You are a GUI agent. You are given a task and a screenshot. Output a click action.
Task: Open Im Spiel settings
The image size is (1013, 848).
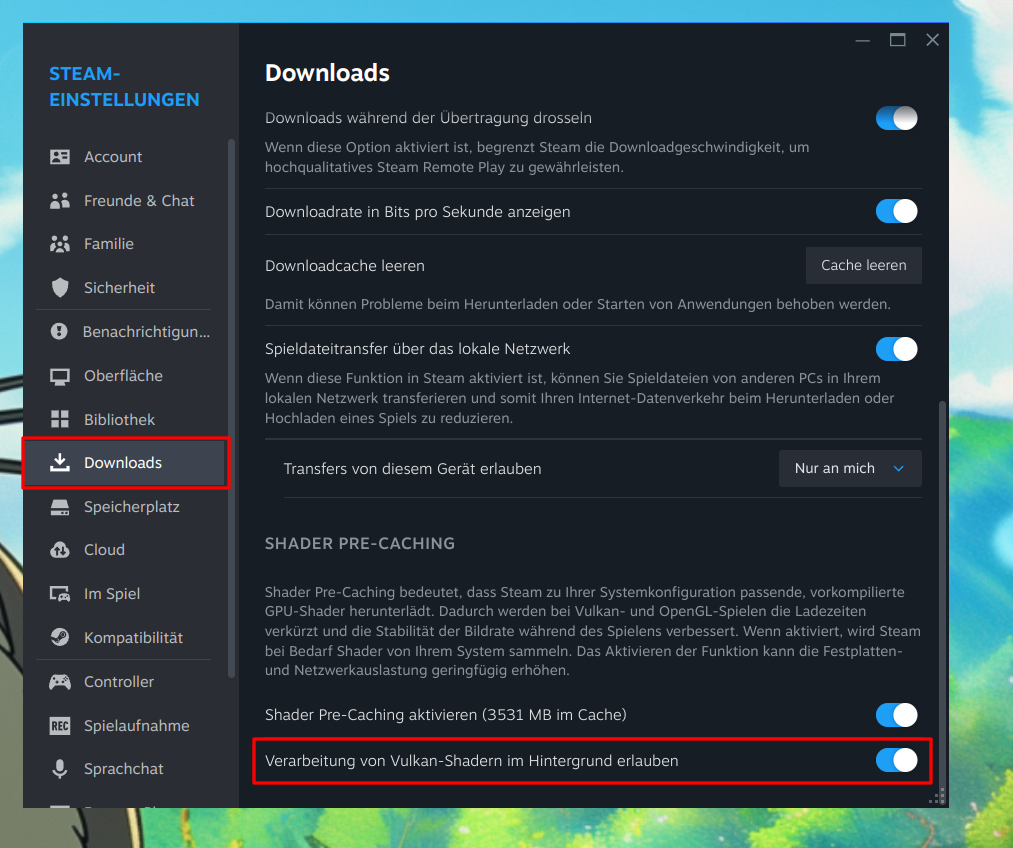coord(124,594)
